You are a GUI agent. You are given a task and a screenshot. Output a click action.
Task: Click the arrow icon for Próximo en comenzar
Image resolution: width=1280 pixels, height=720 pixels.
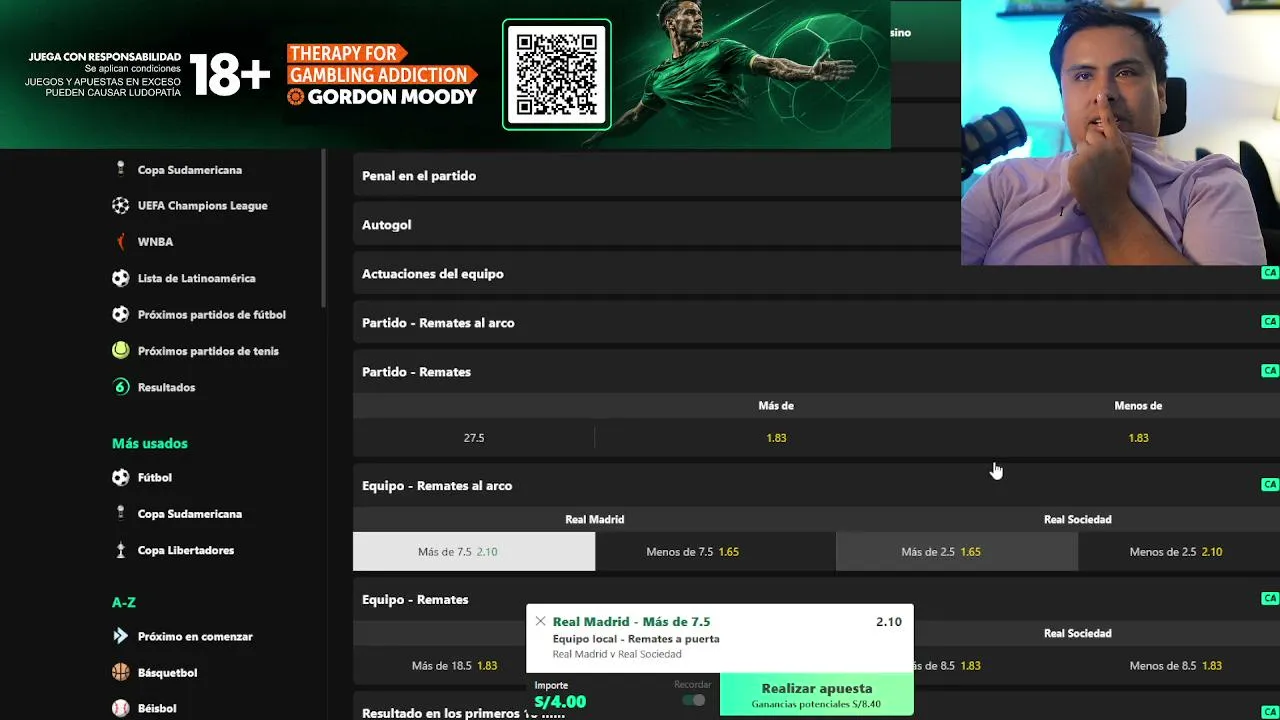pyautogui.click(x=121, y=636)
